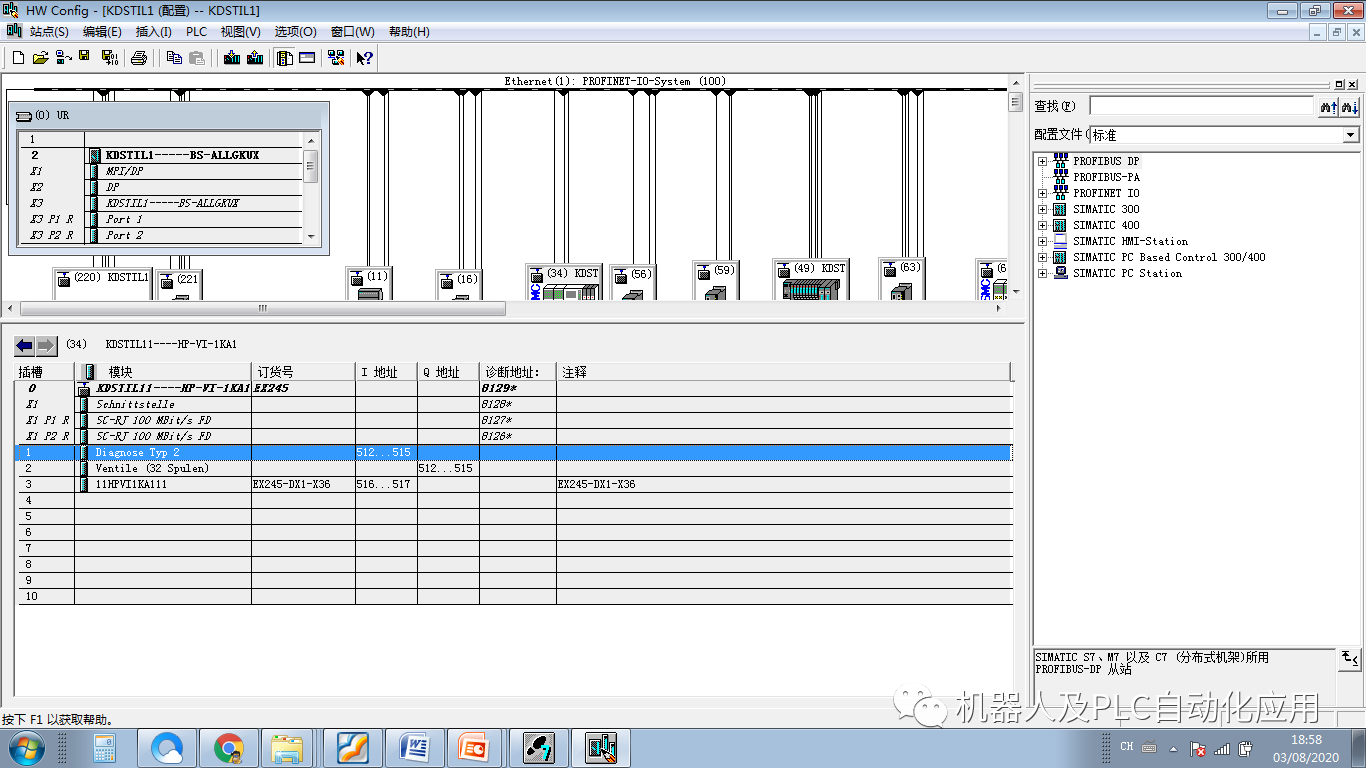Screen dimensions: 1366x768
Task: Select device (11) in network view
Action: click(x=369, y=283)
